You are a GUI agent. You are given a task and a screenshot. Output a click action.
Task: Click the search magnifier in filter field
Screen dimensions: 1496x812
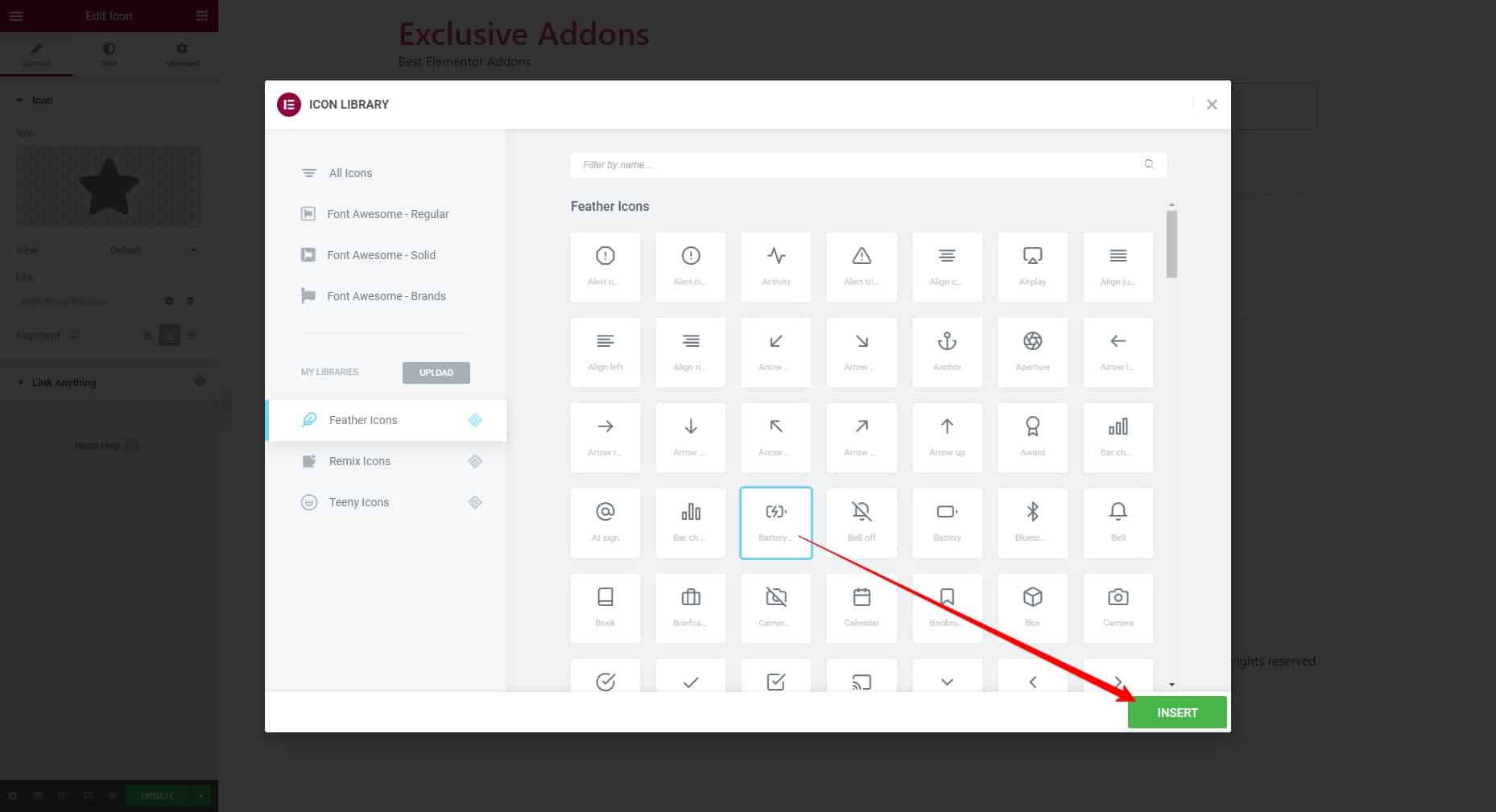pos(1149,164)
